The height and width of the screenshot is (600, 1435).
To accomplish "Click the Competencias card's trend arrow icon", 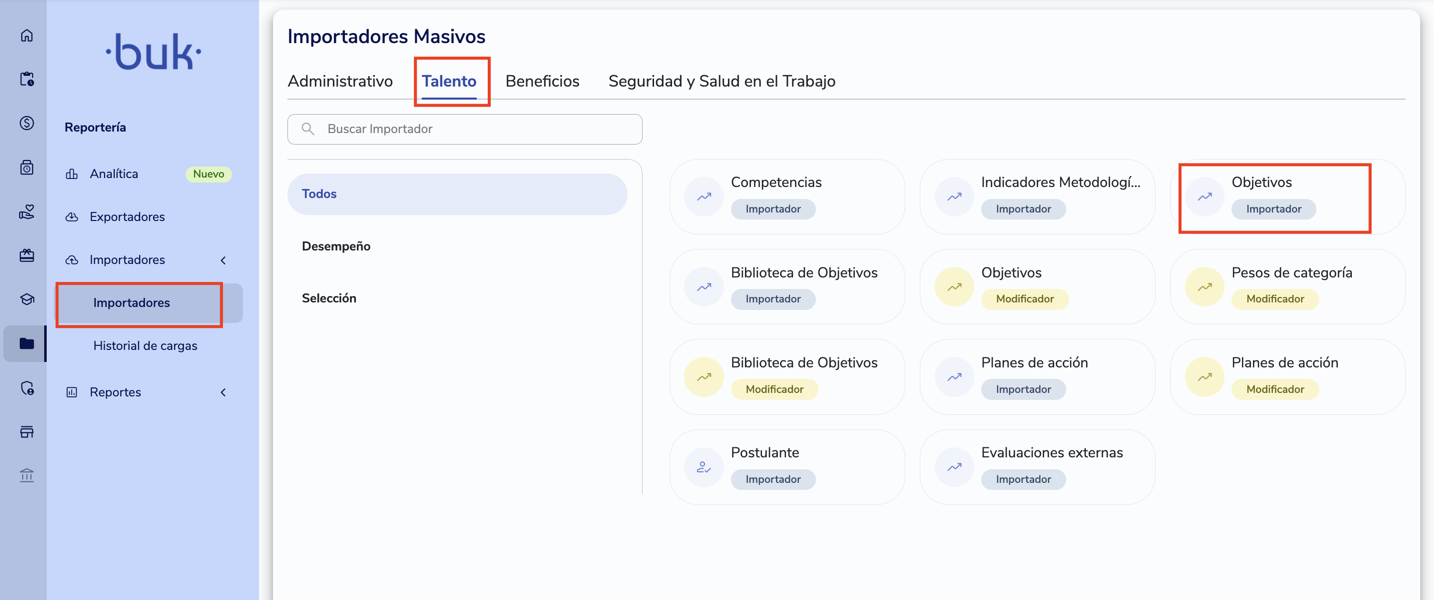I will 704,197.
